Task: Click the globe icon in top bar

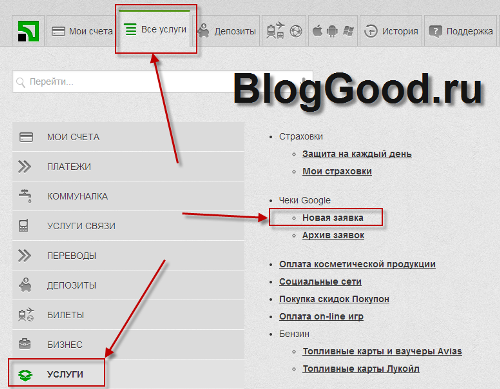Action: click(296, 31)
